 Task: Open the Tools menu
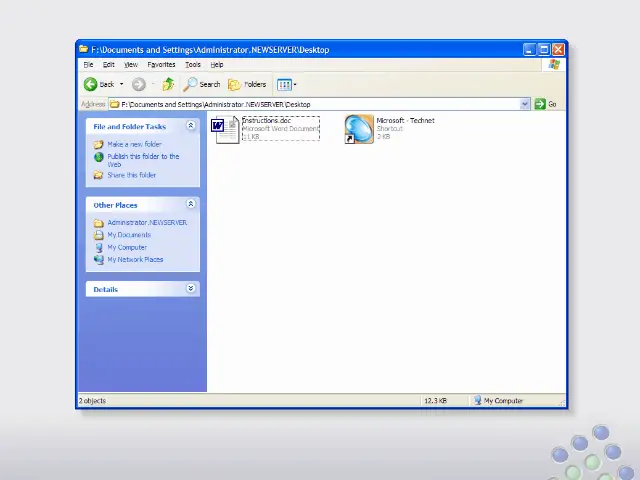(193, 65)
